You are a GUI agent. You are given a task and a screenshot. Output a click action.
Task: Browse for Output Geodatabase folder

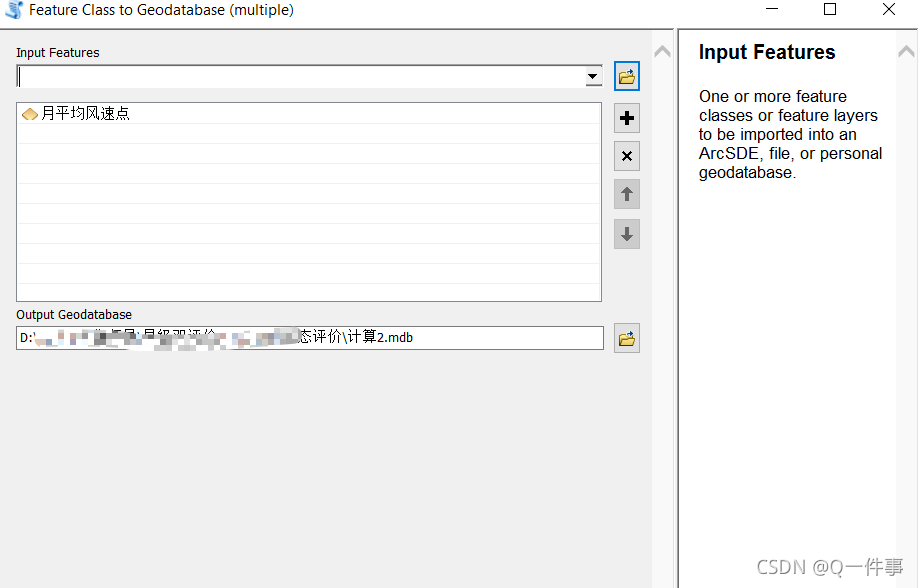(x=626, y=338)
